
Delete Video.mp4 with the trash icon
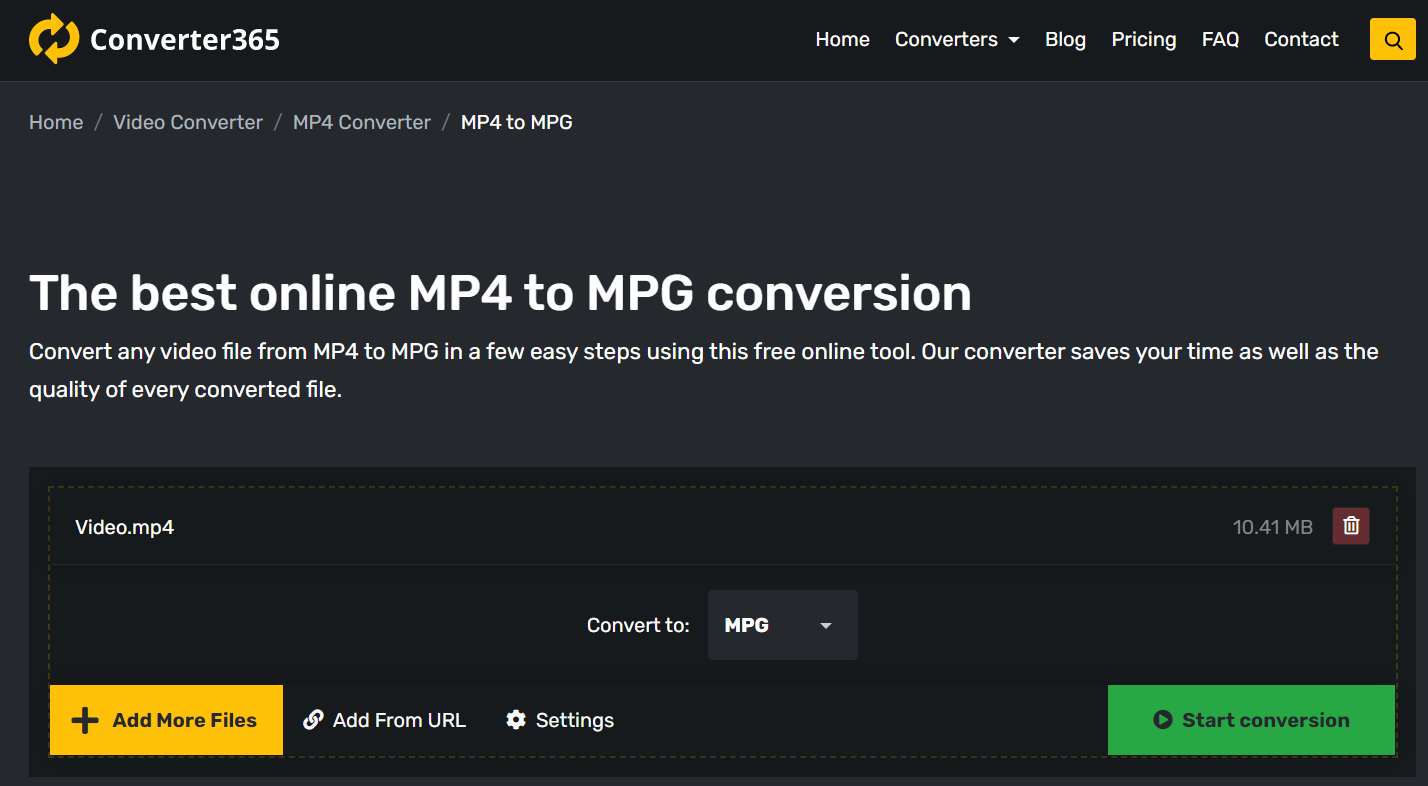pos(1350,526)
